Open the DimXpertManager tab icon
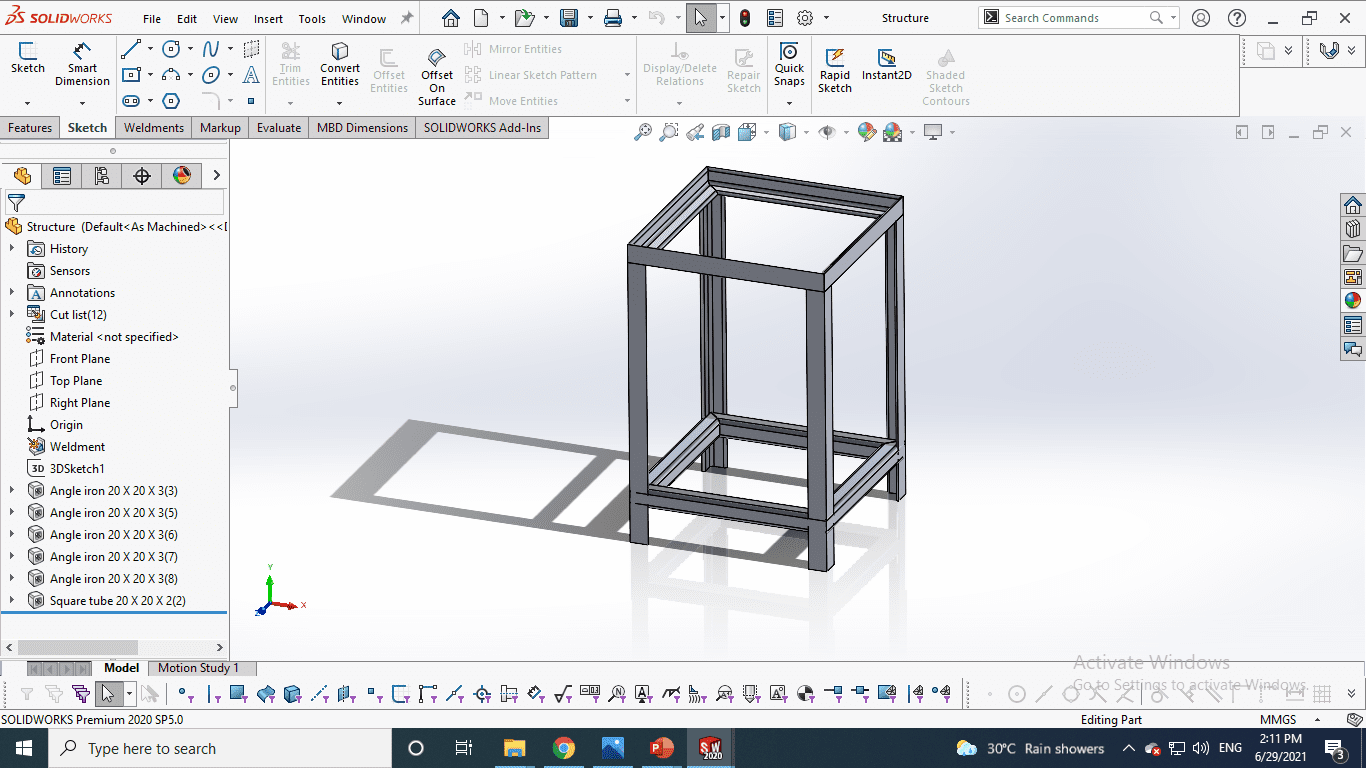Image resolution: width=1366 pixels, height=768 pixels. [x=142, y=176]
